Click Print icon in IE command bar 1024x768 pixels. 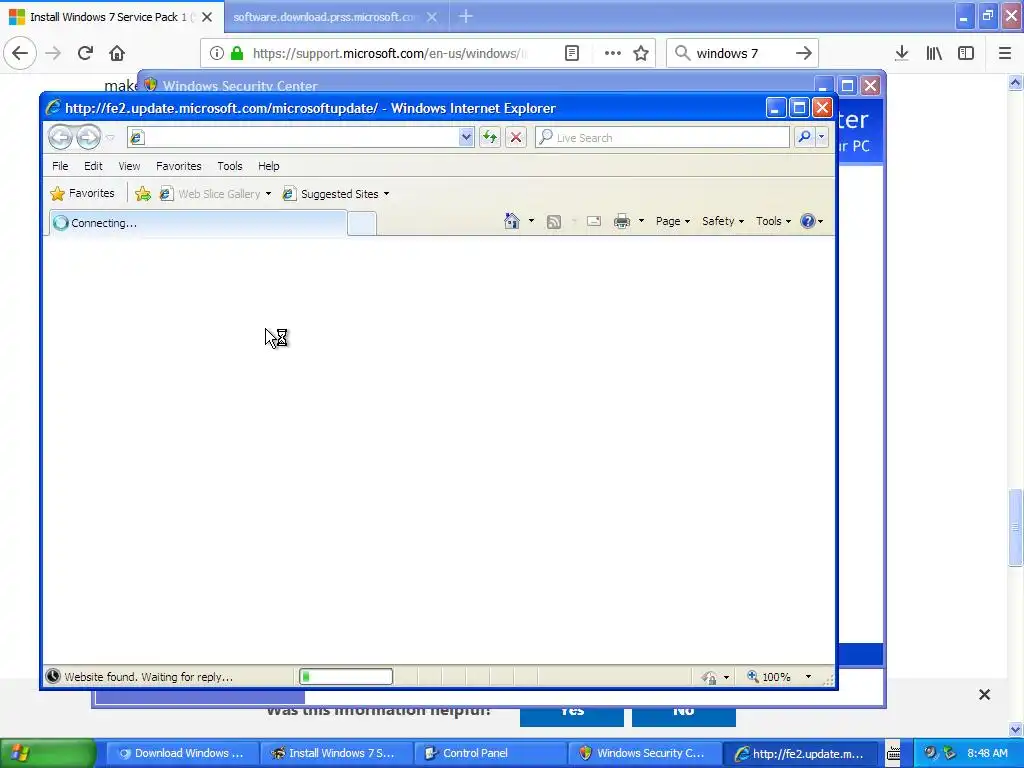click(622, 221)
